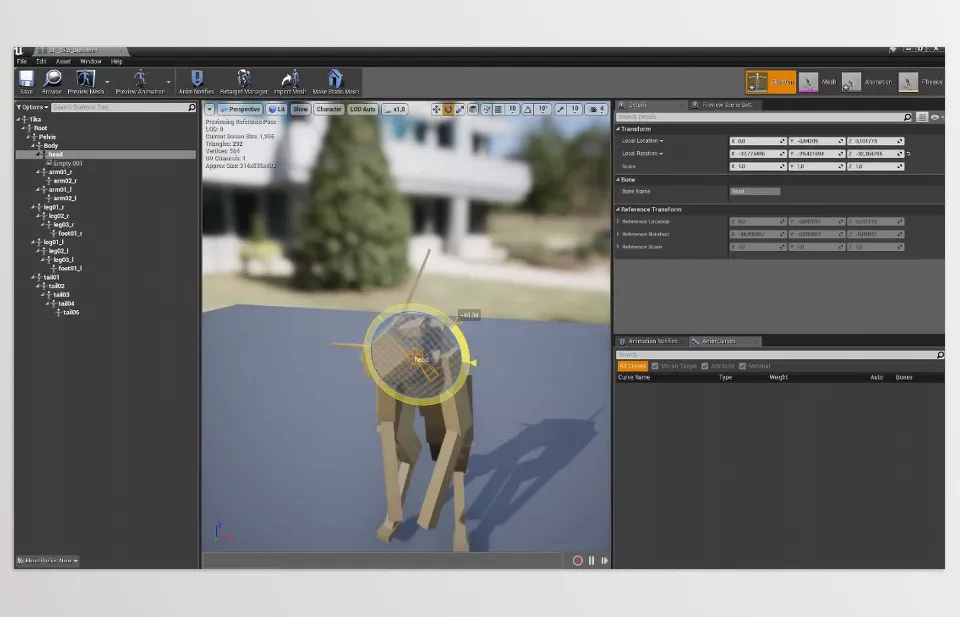Switch to Animation editor mode

click(x=867, y=82)
